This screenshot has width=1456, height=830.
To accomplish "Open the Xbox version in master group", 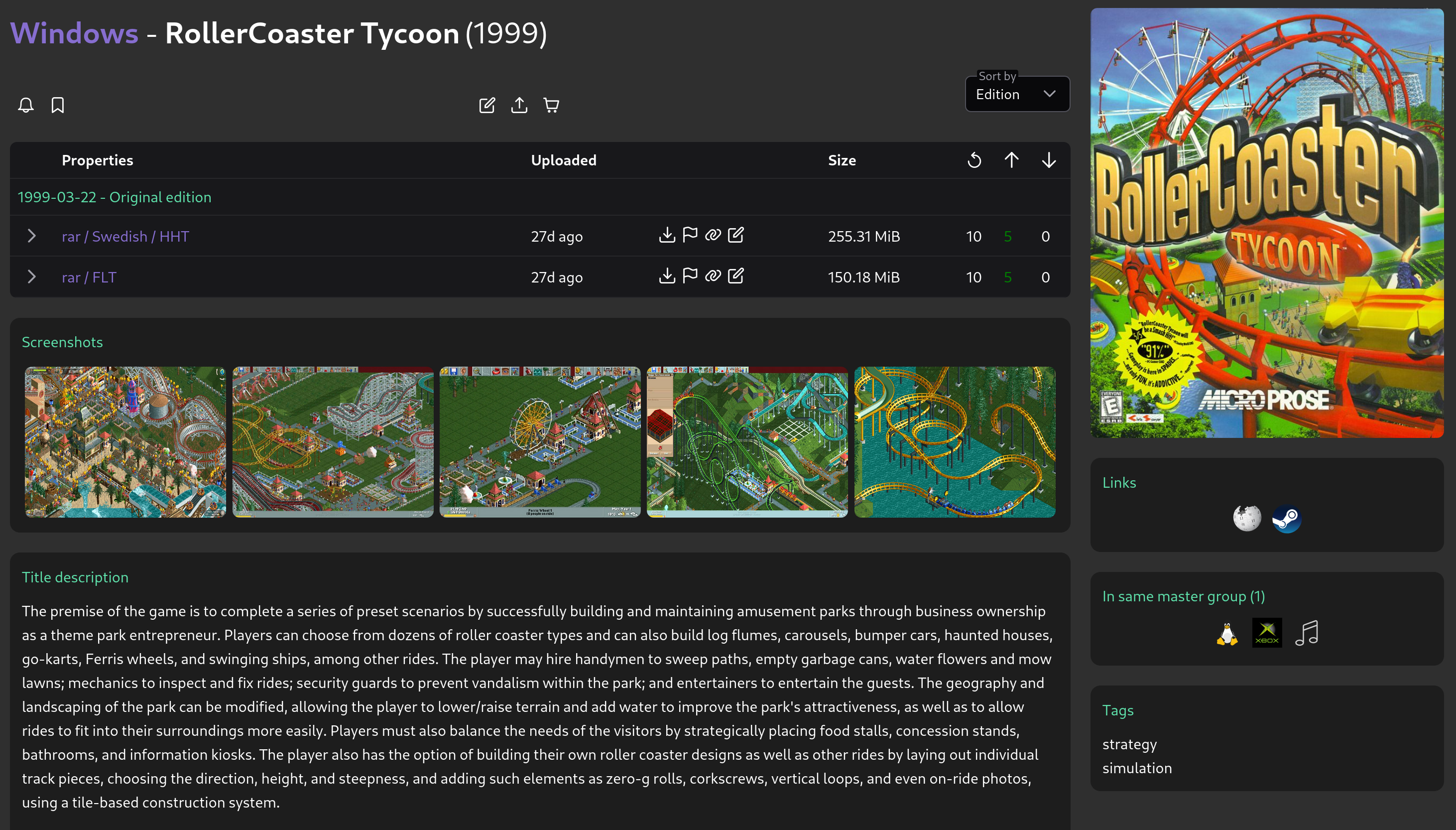I will coord(1267,633).
